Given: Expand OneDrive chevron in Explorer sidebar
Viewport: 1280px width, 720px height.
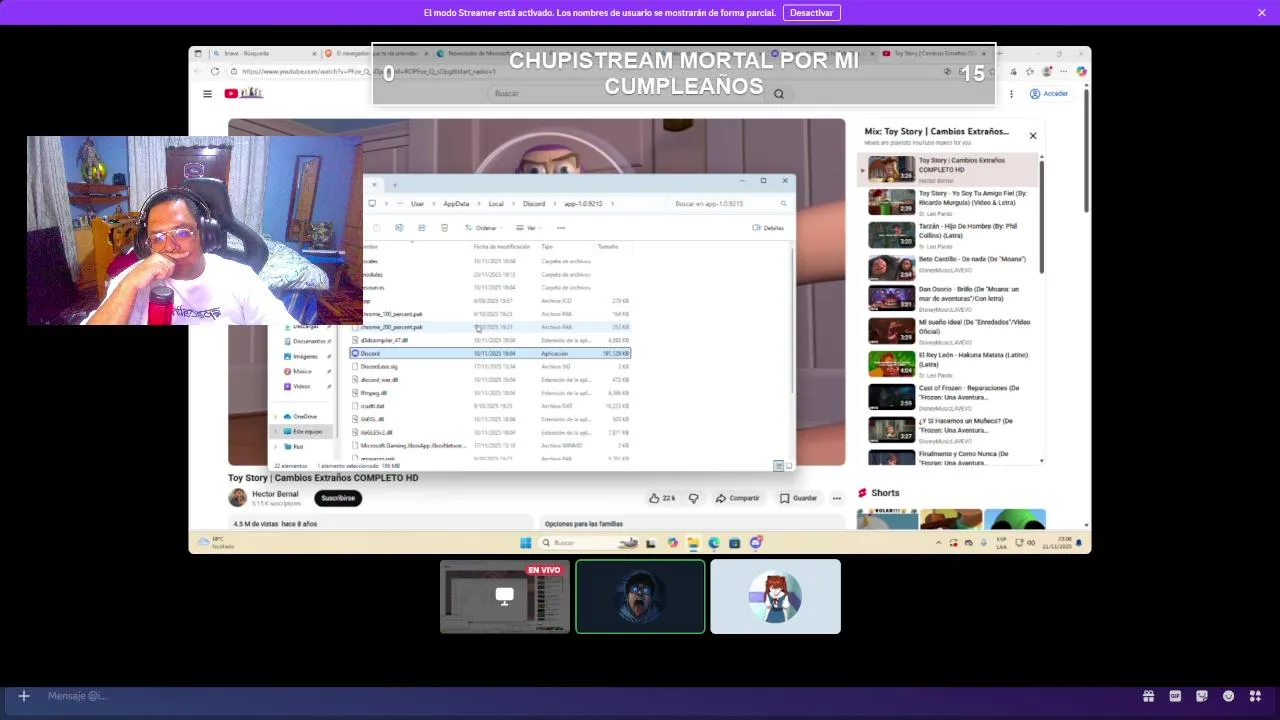Looking at the screenshot, I should pyautogui.click(x=276, y=416).
